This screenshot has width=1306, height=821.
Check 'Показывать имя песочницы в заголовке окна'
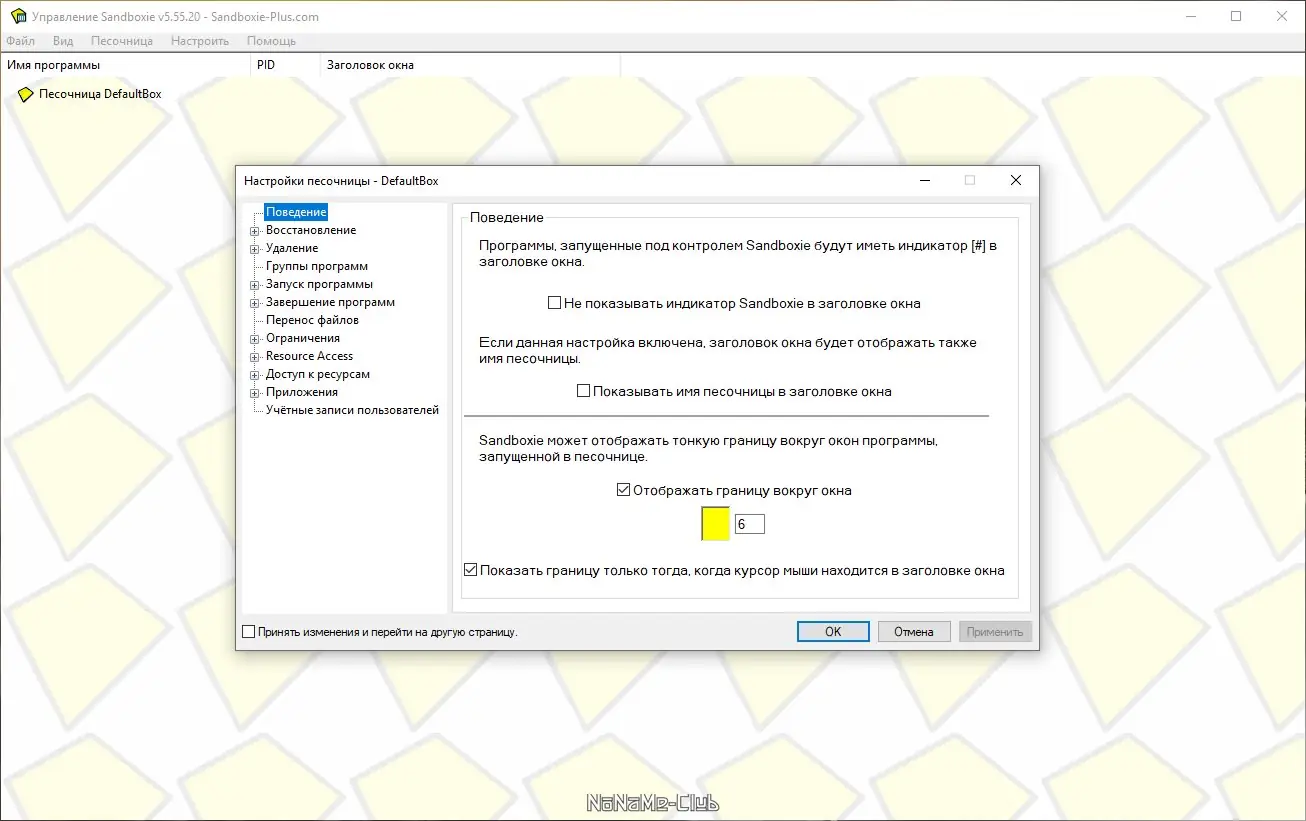point(582,391)
